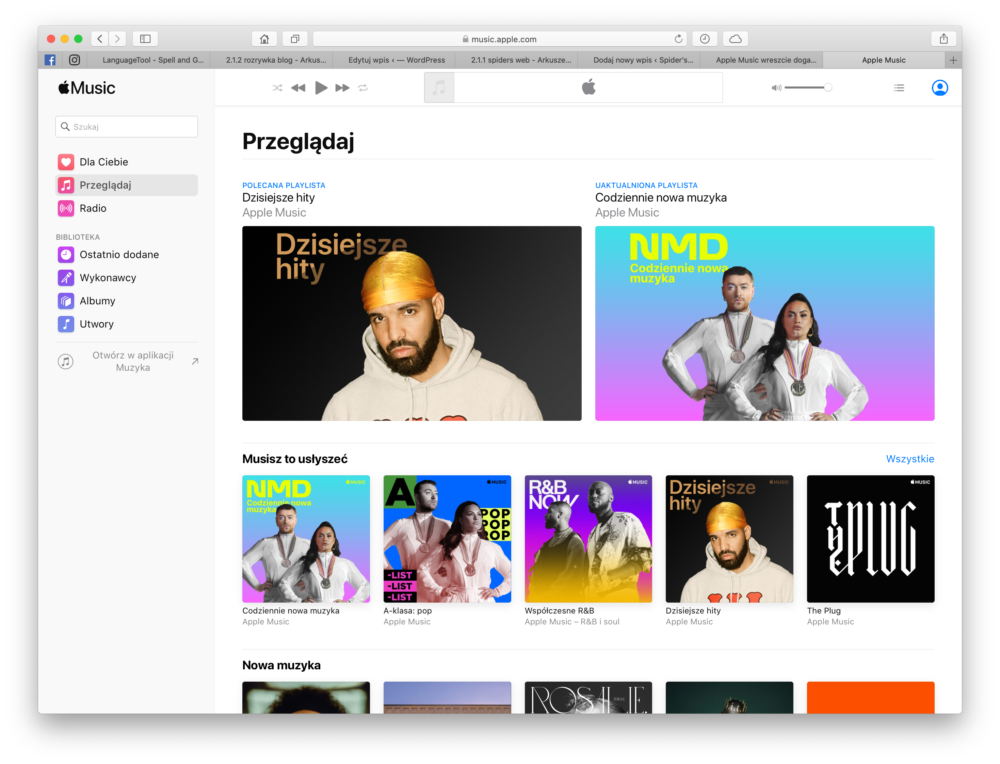Image resolution: width=1000 pixels, height=764 pixels.
Task: Open The Plug playlist cover
Action: [x=871, y=539]
